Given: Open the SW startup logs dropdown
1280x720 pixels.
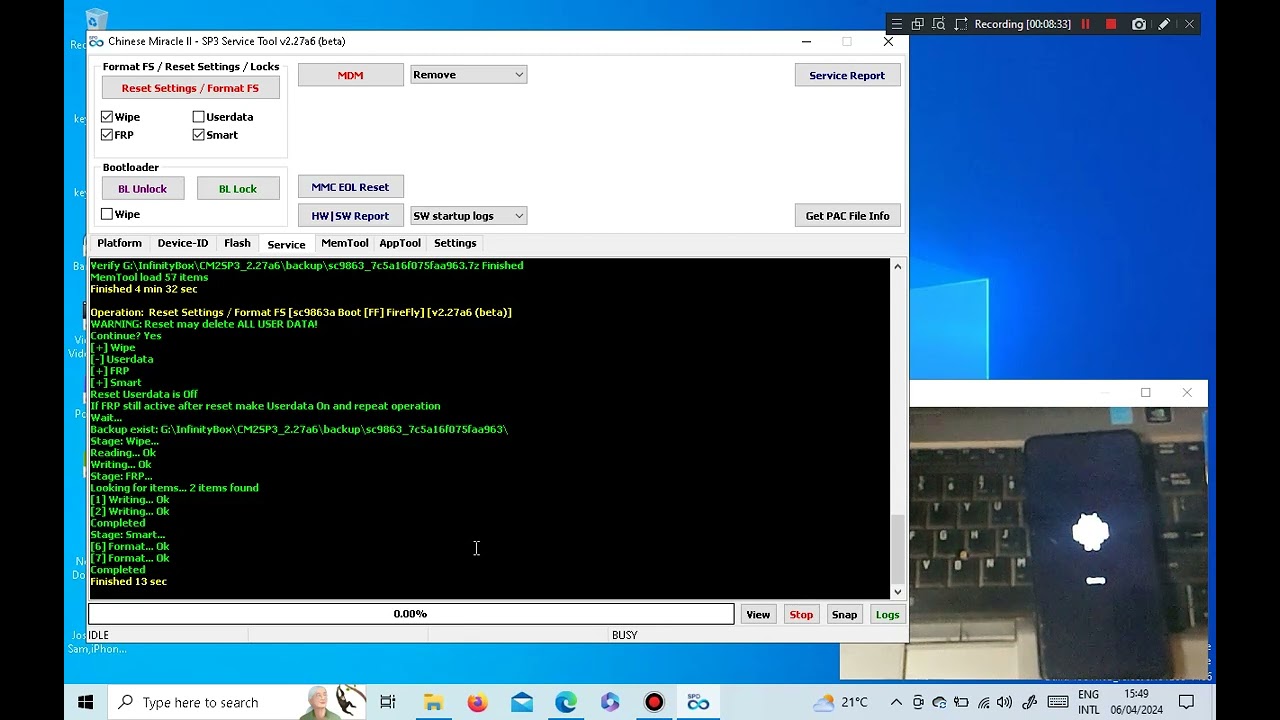Looking at the screenshot, I should pyautogui.click(x=468, y=216).
